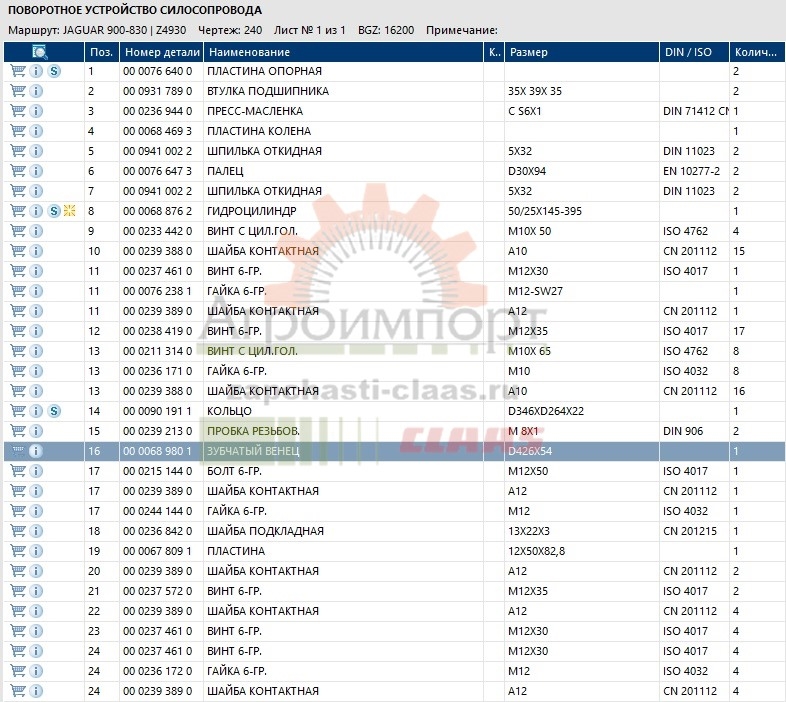Sort by Наименование column header
The height and width of the screenshot is (702, 786).
coord(343,52)
